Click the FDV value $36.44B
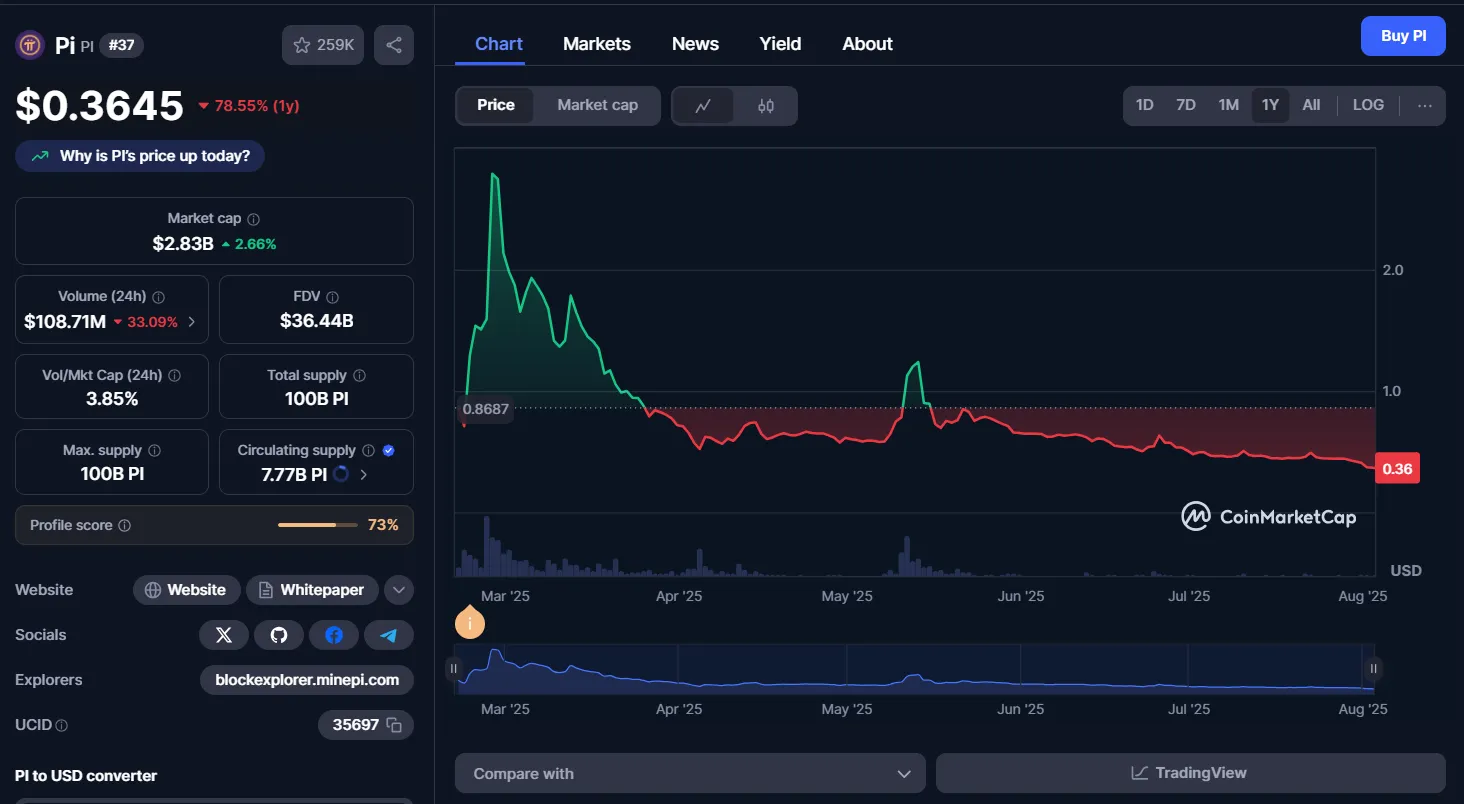 [316, 321]
